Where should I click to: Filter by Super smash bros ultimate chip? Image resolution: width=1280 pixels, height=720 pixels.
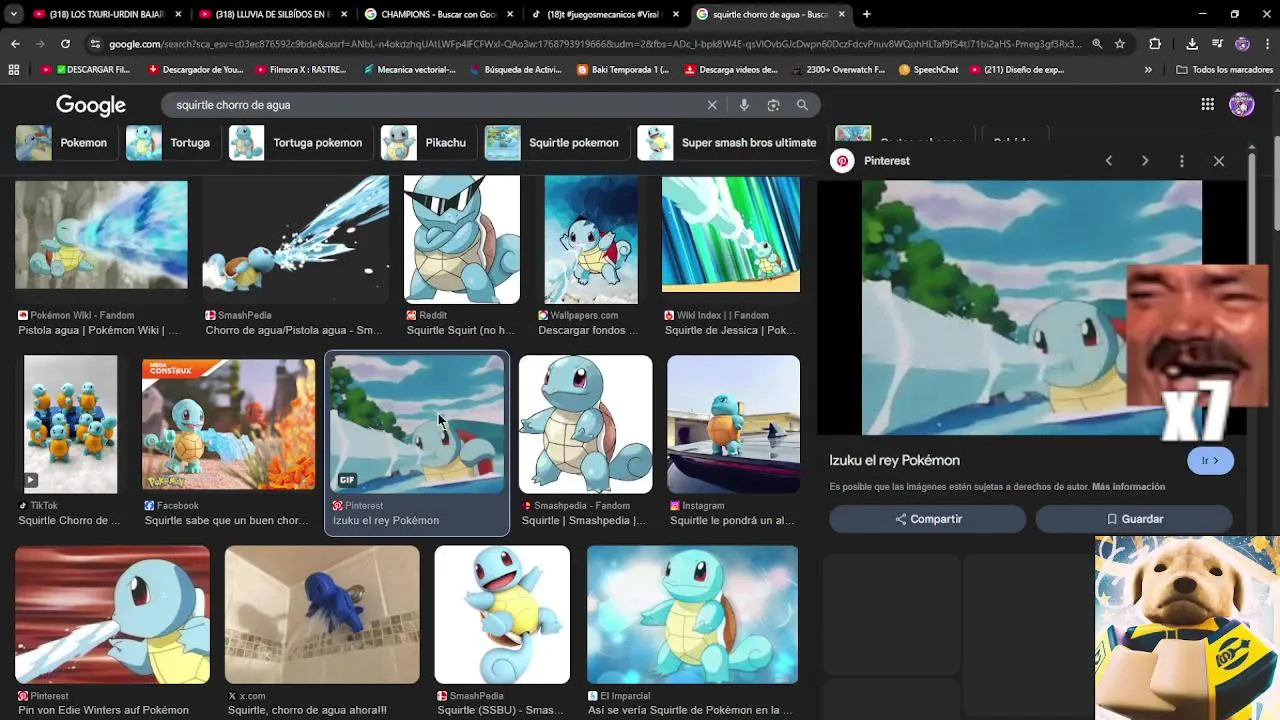coord(728,143)
